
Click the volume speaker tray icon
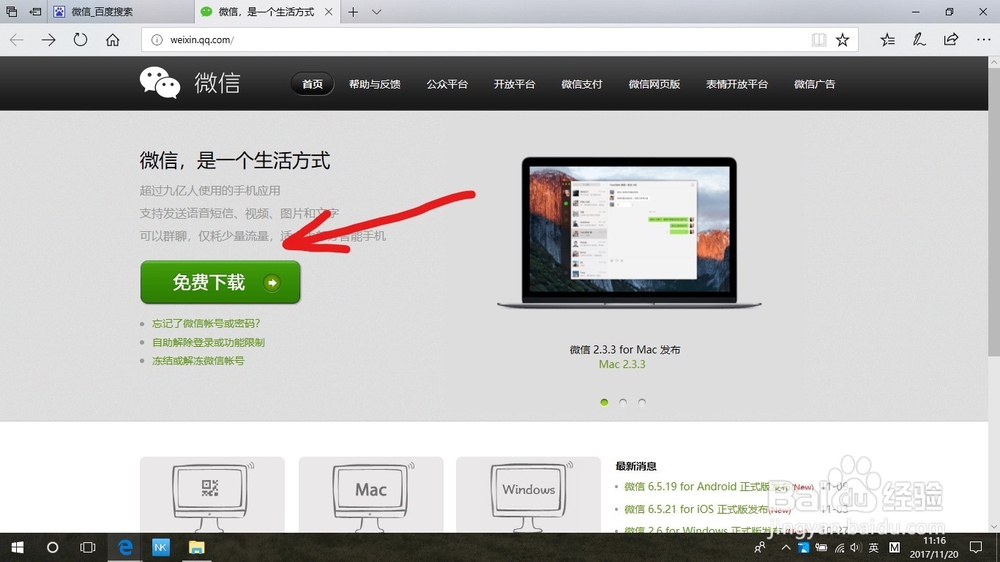click(x=855, y=547)
